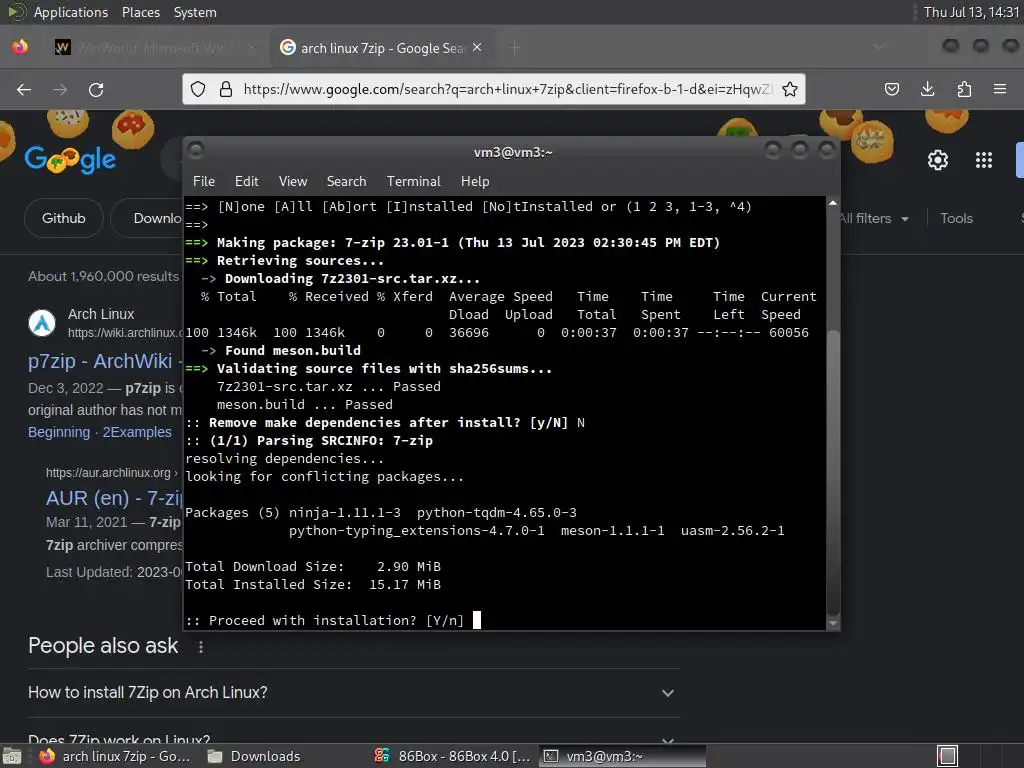
Task: Click the padlock site security icon
Action: pos(226,89)
